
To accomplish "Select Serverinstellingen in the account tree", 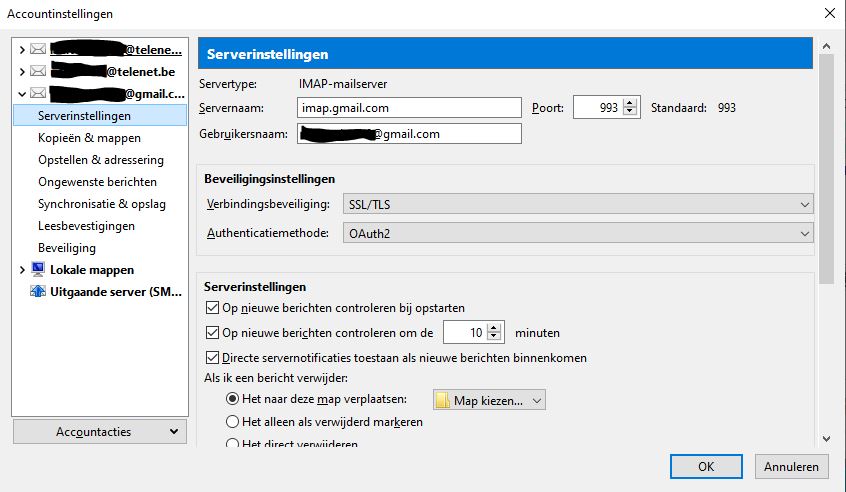I will tap(100, 115).
